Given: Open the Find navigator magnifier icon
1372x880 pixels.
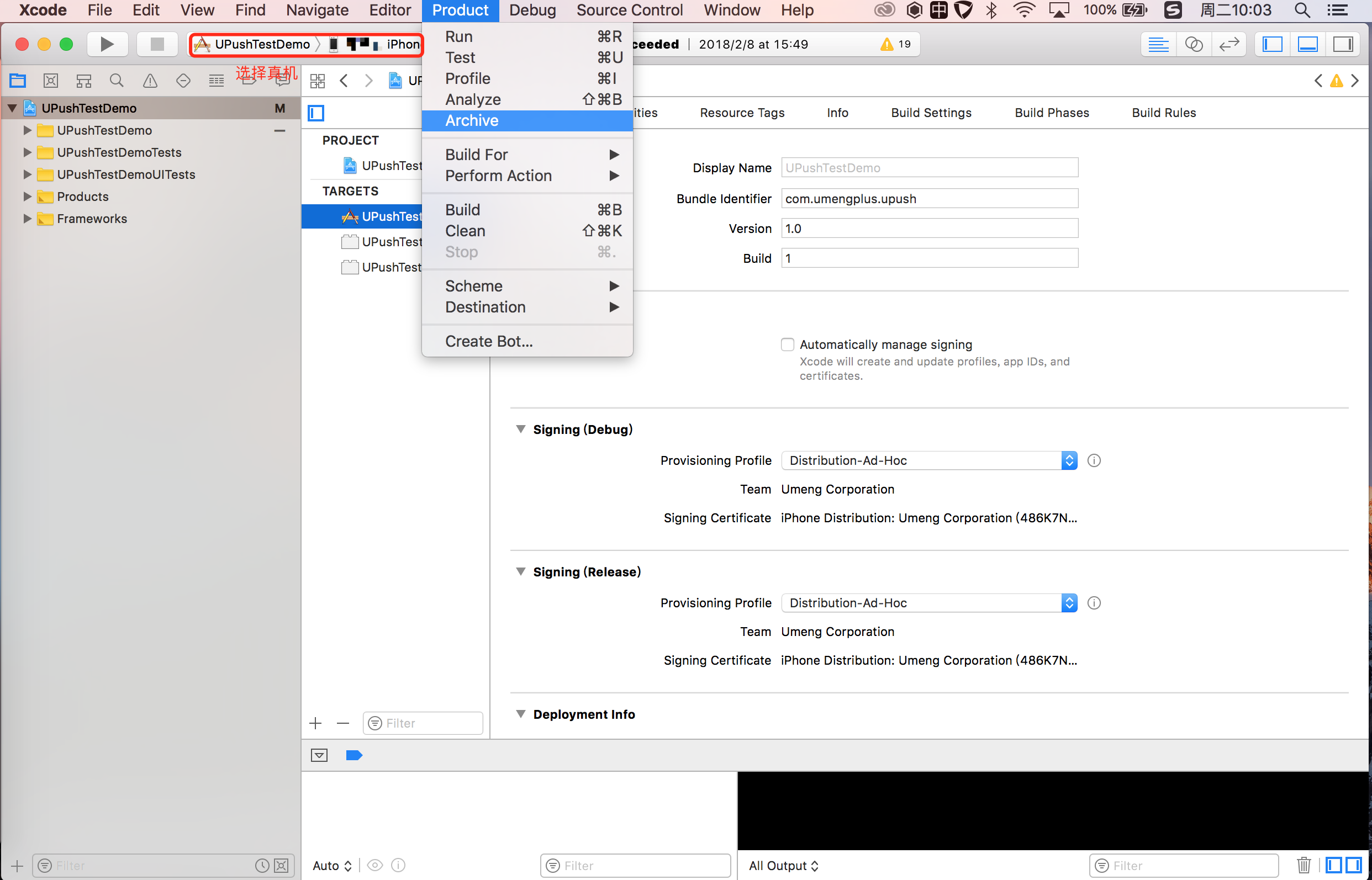Looking at the screenshot, I should tap(117, 81).
